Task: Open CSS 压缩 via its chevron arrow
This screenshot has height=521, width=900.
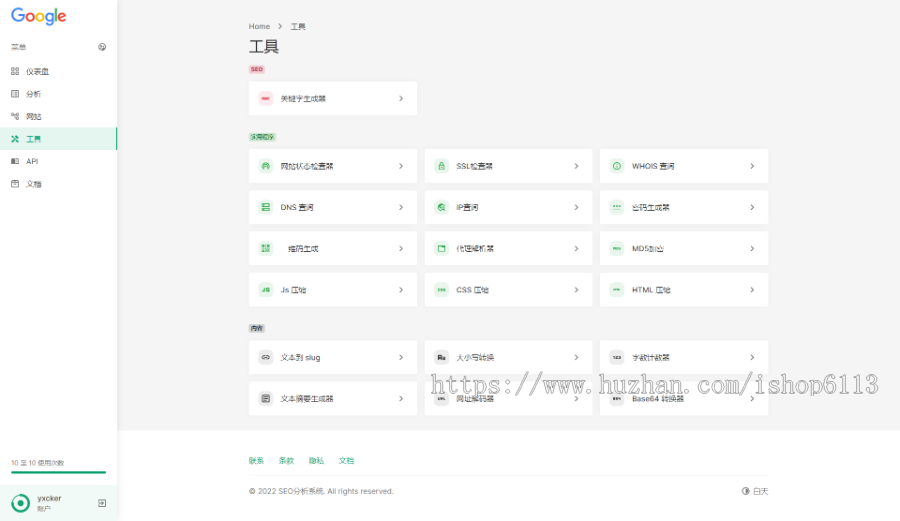Action: pos(576,290)
